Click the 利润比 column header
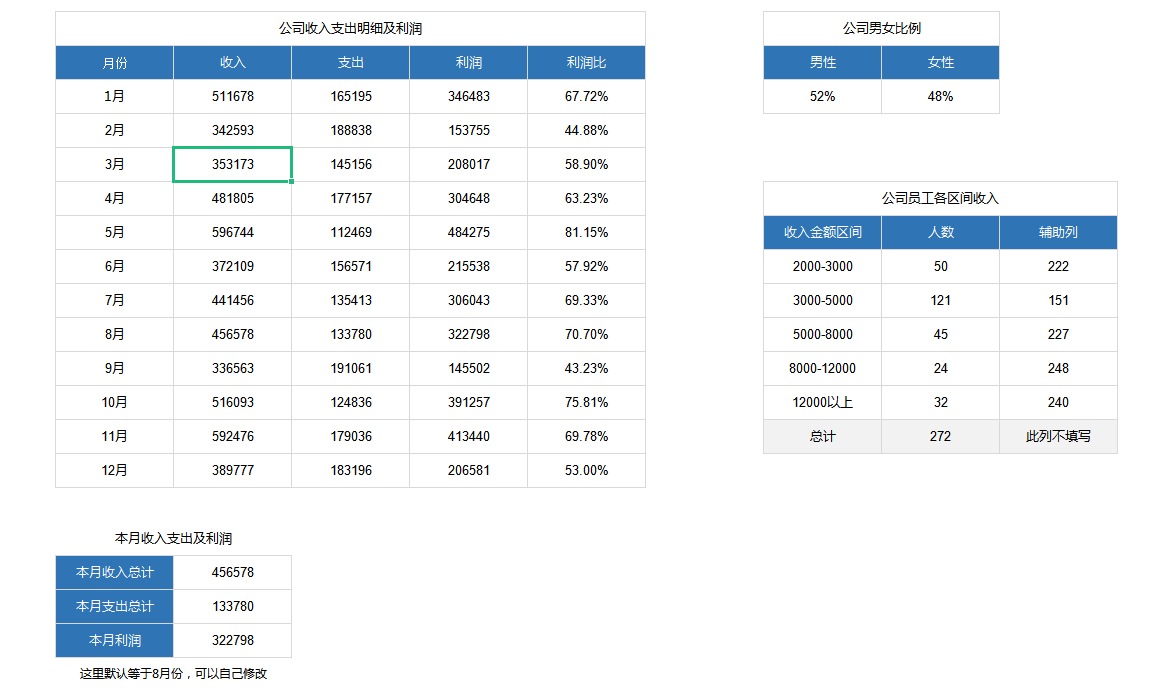 [x=586, y=63]
